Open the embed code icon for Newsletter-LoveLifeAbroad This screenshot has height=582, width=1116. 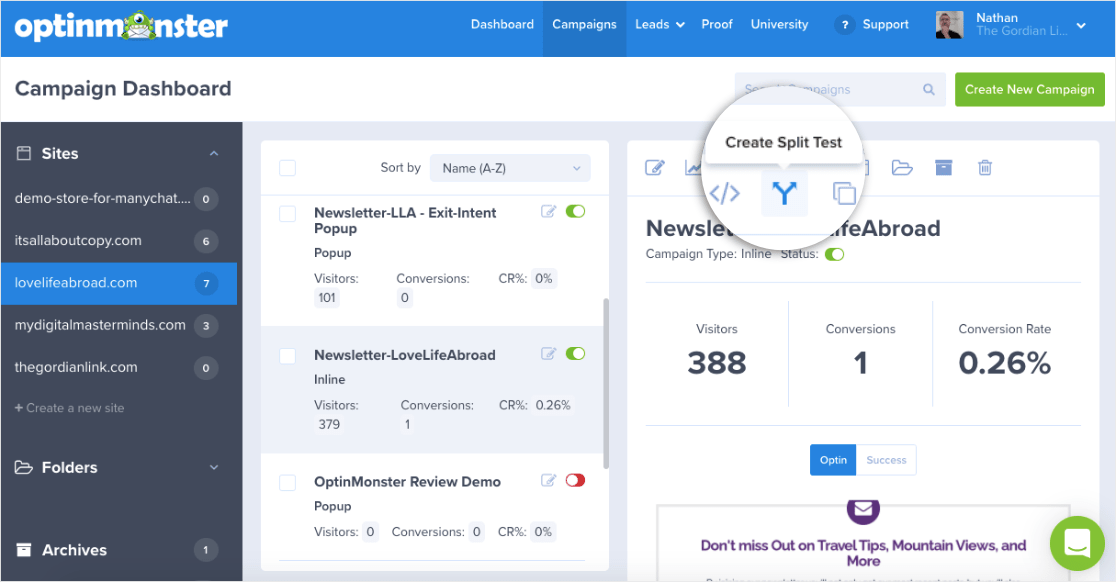(x=724, y=192)
